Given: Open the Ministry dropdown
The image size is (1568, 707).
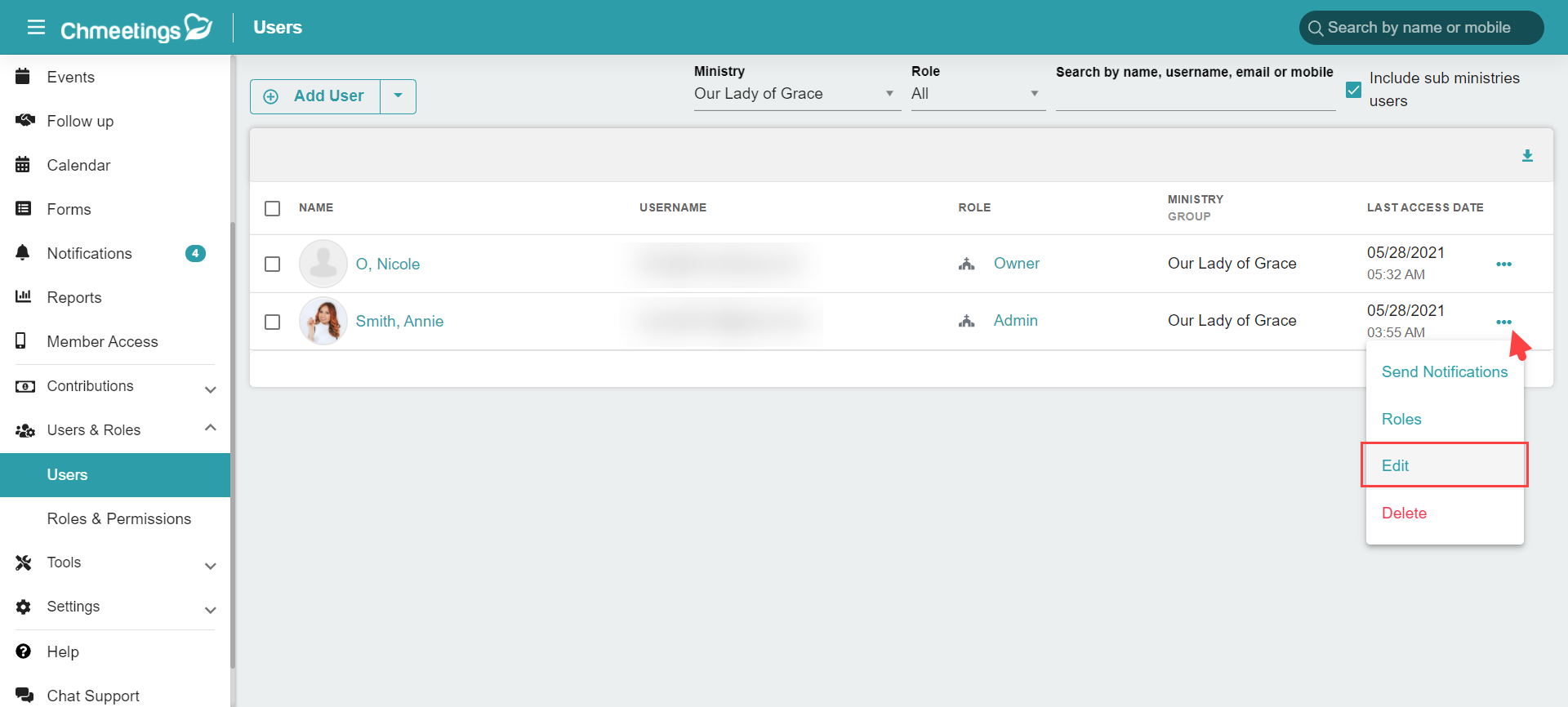Looking at the screenshot, I should click(x=797, y=94).
